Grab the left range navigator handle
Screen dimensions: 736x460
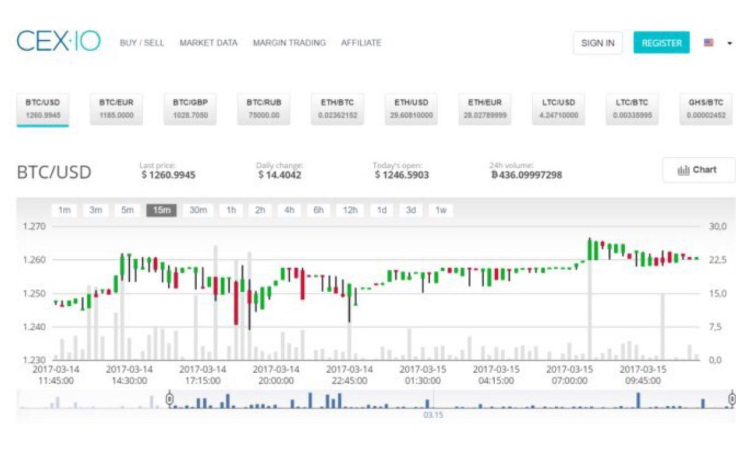[x=169, y=399]
